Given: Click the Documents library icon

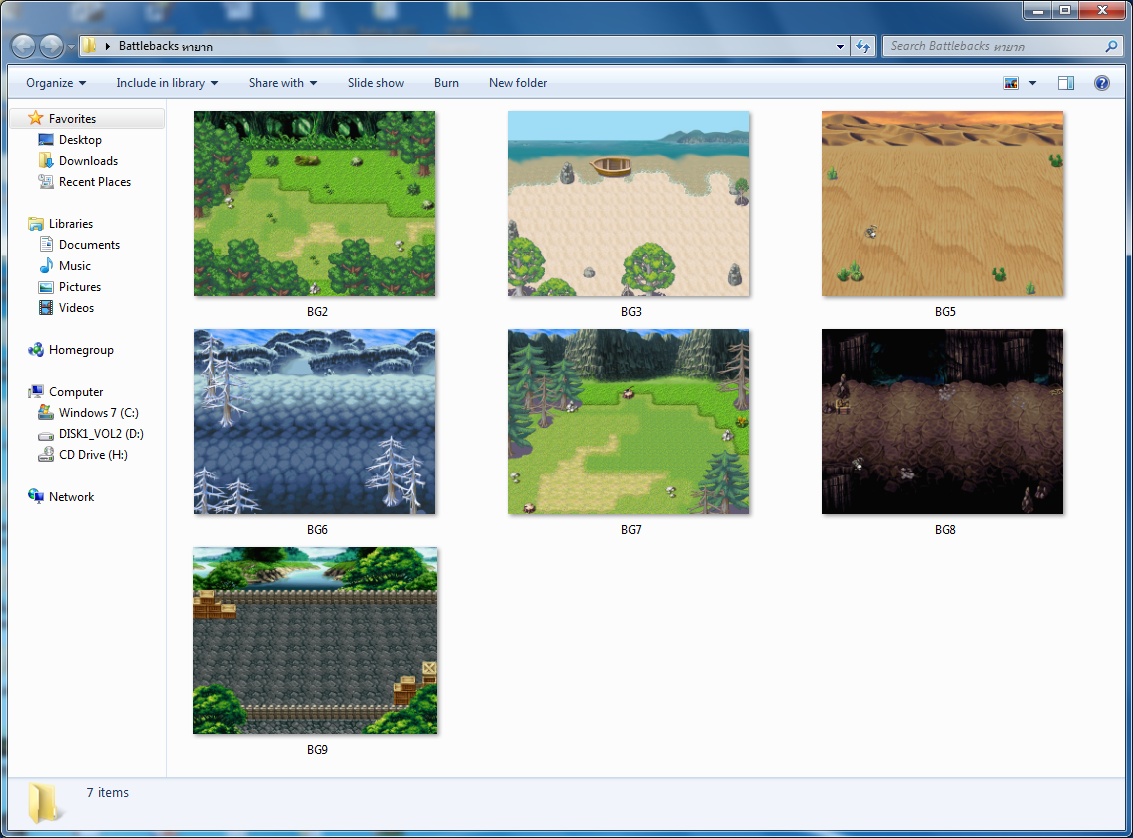Looking at the screenshot, I should [46, 244].
